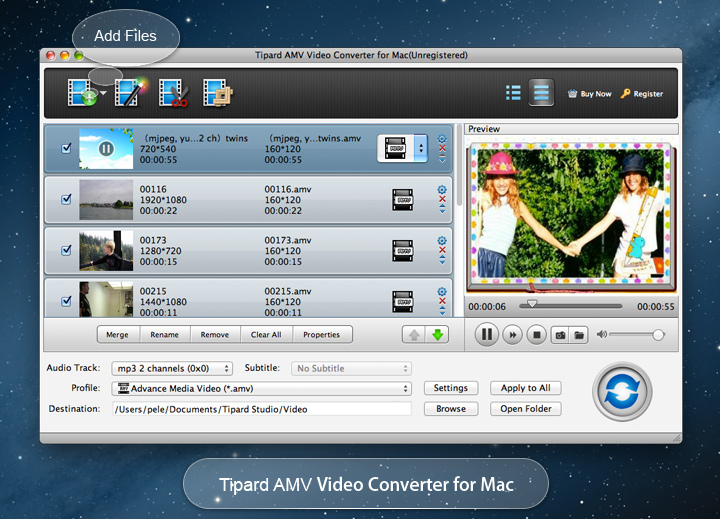Uncheck the 00173 video checkbox
Viewport: 720px width, 519px height.
point(67,250)
